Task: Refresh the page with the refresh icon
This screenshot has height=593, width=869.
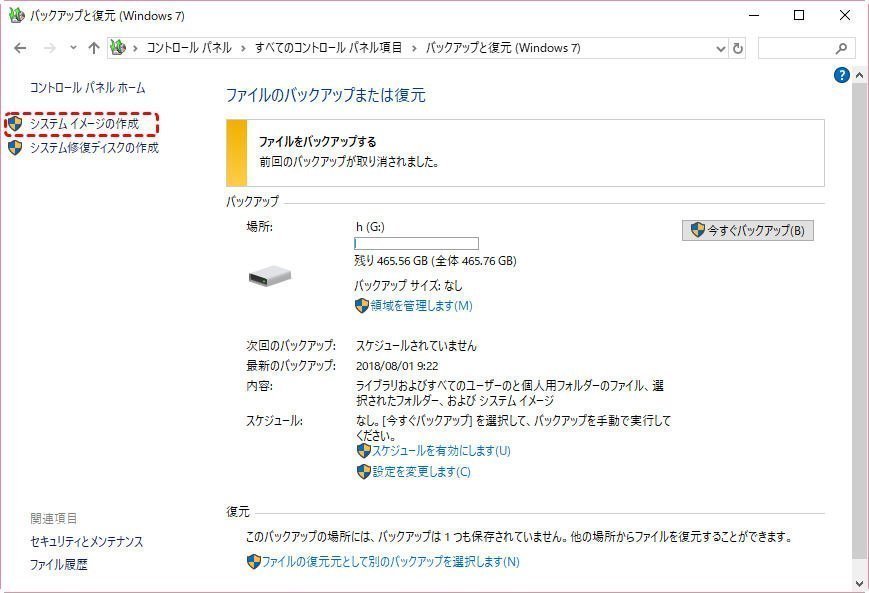Action: coord(738,49)
